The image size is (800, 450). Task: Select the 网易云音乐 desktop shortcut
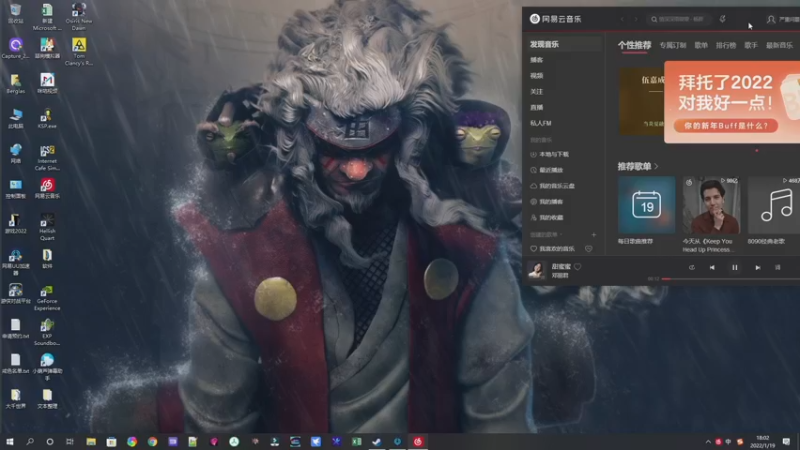(47, 188)
